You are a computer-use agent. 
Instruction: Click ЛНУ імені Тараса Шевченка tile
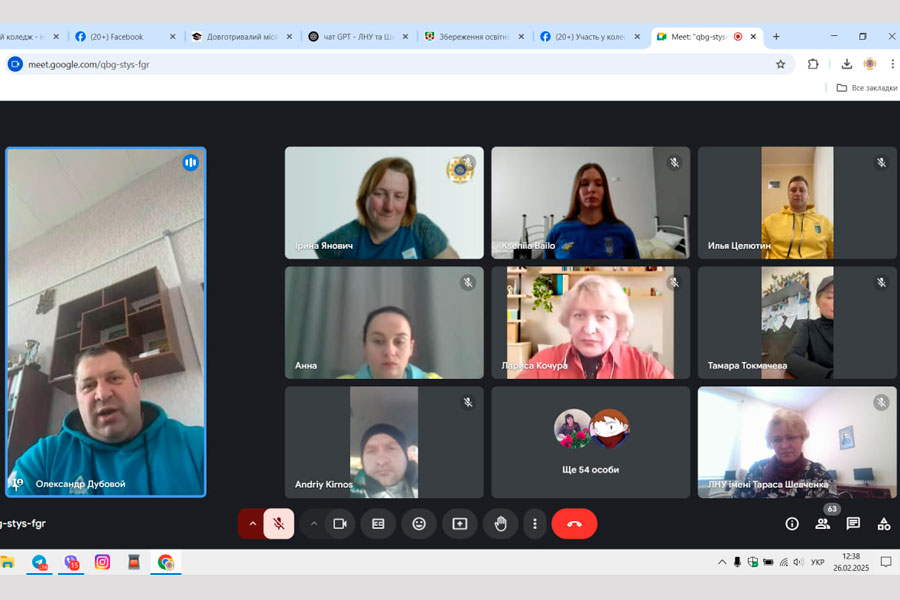797,442
